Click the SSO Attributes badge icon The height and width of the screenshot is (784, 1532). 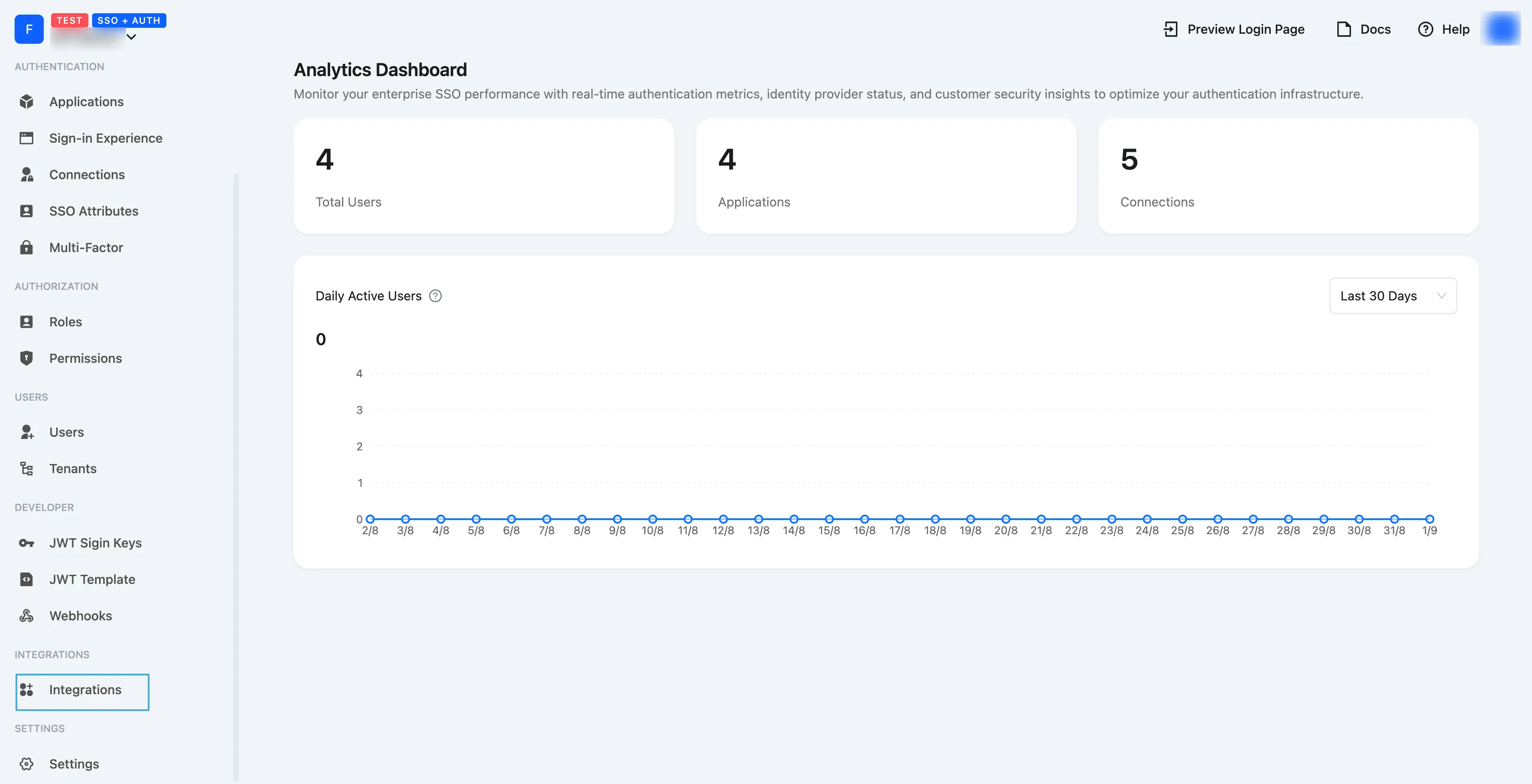(x=27, y=211)
